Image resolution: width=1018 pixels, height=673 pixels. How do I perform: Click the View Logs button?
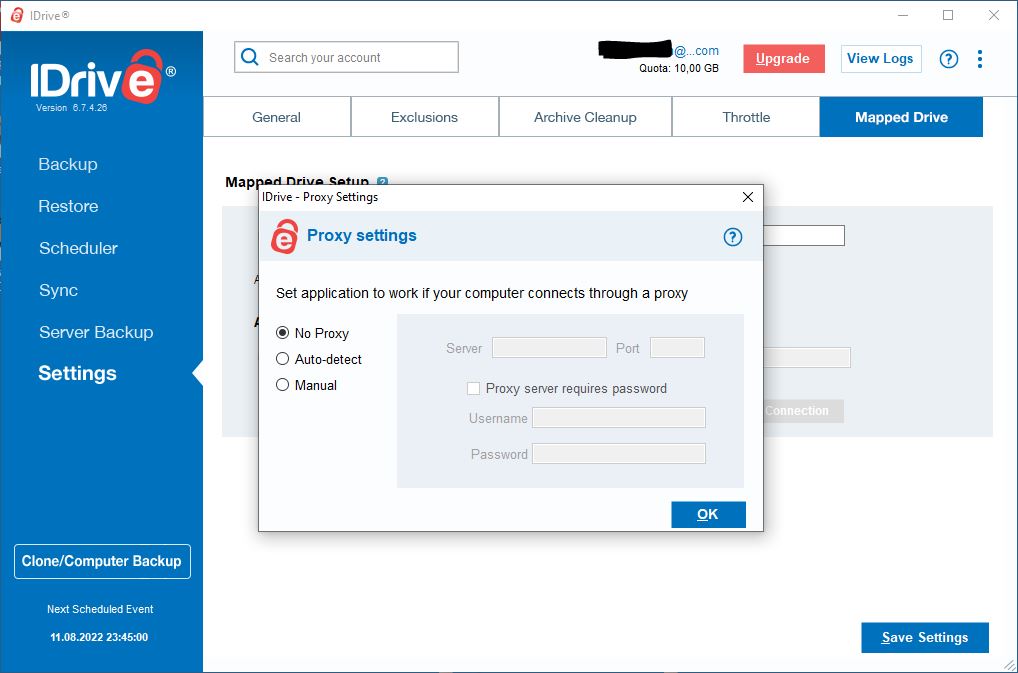(x=880, y=58)
